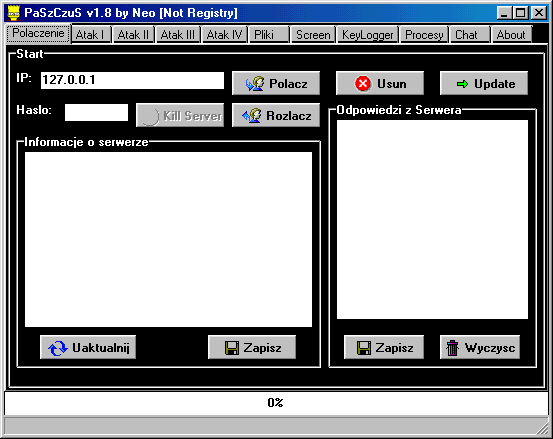
Task: Click the red X Usun icon
Action: (x=363, y=84)
